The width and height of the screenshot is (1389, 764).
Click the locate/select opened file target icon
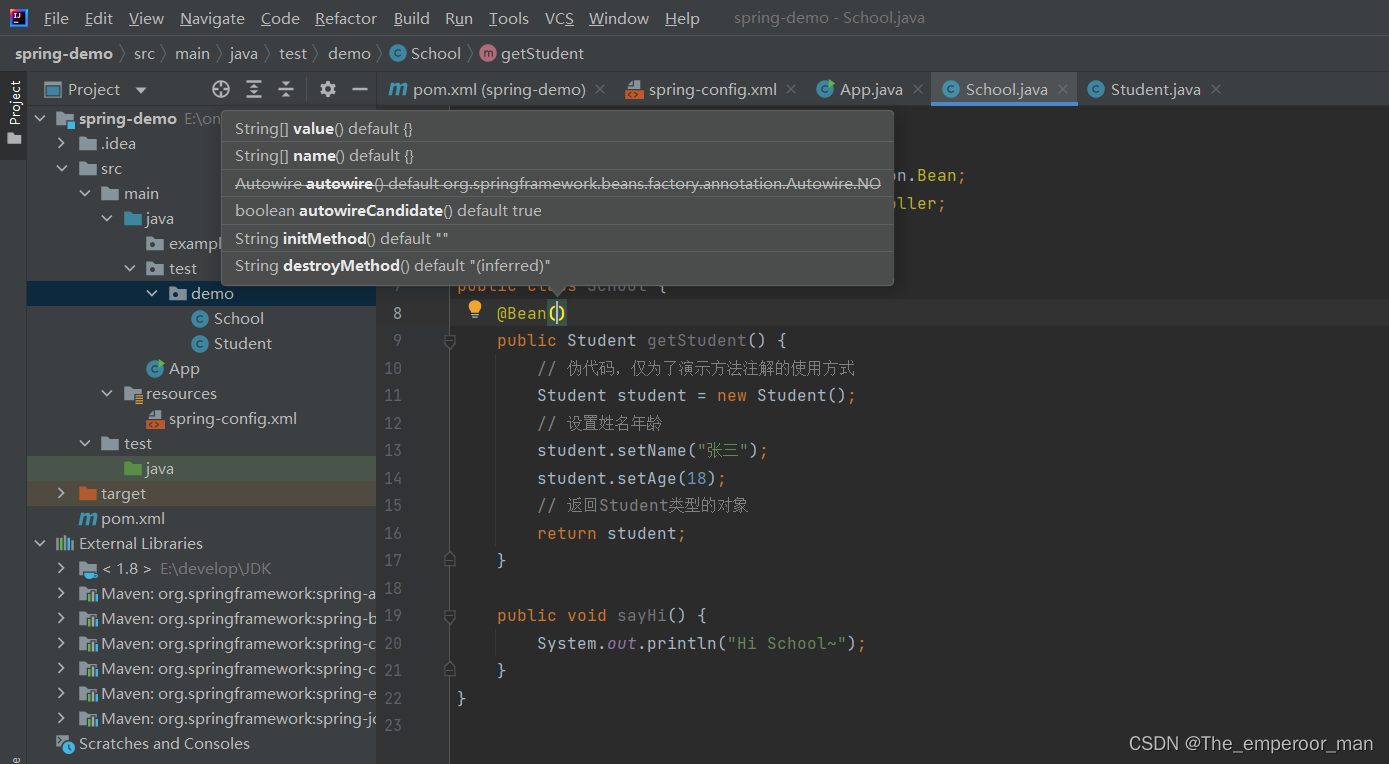[221, 89]
